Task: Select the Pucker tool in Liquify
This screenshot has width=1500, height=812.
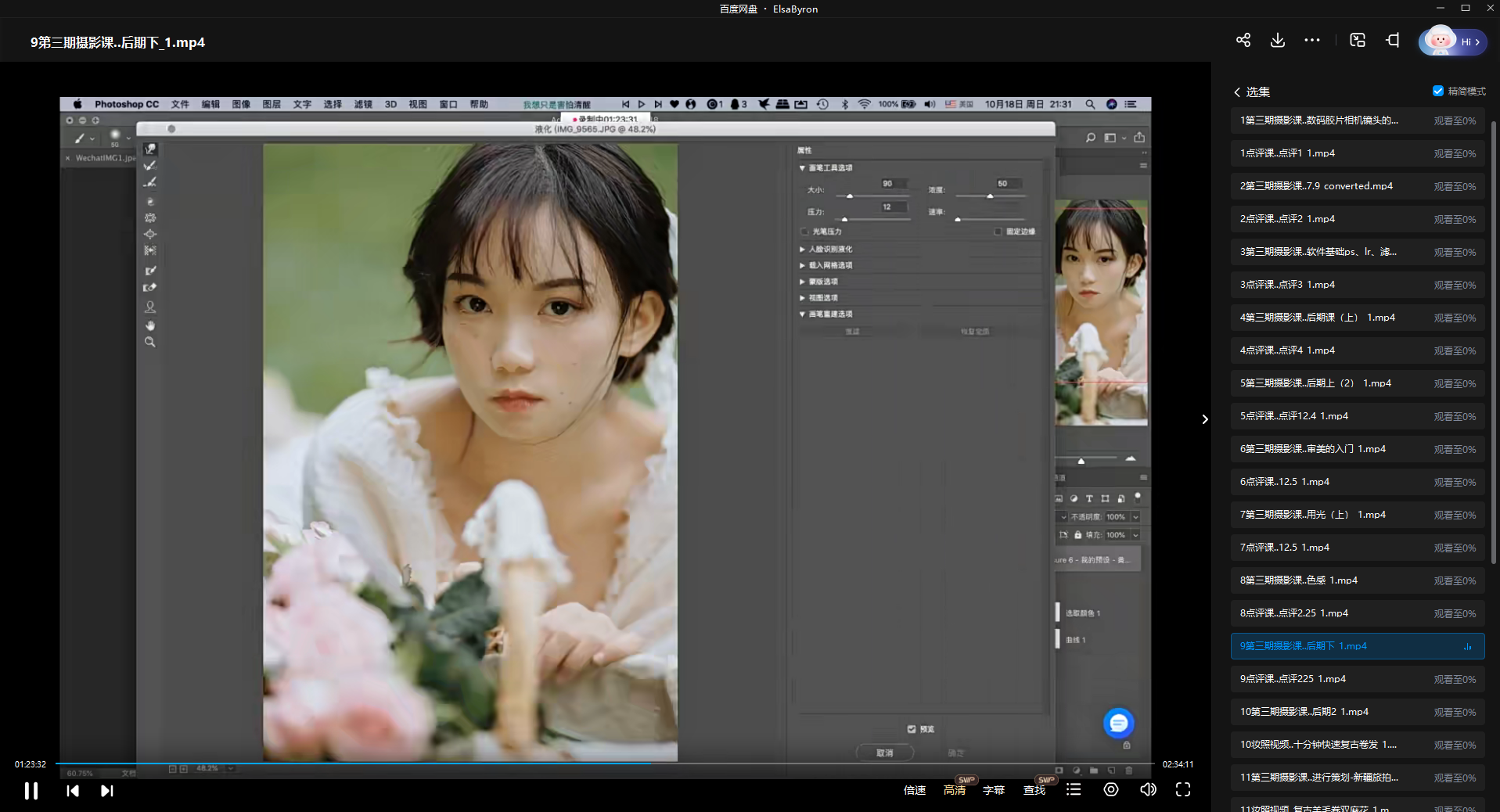Action: pos(150,217)
